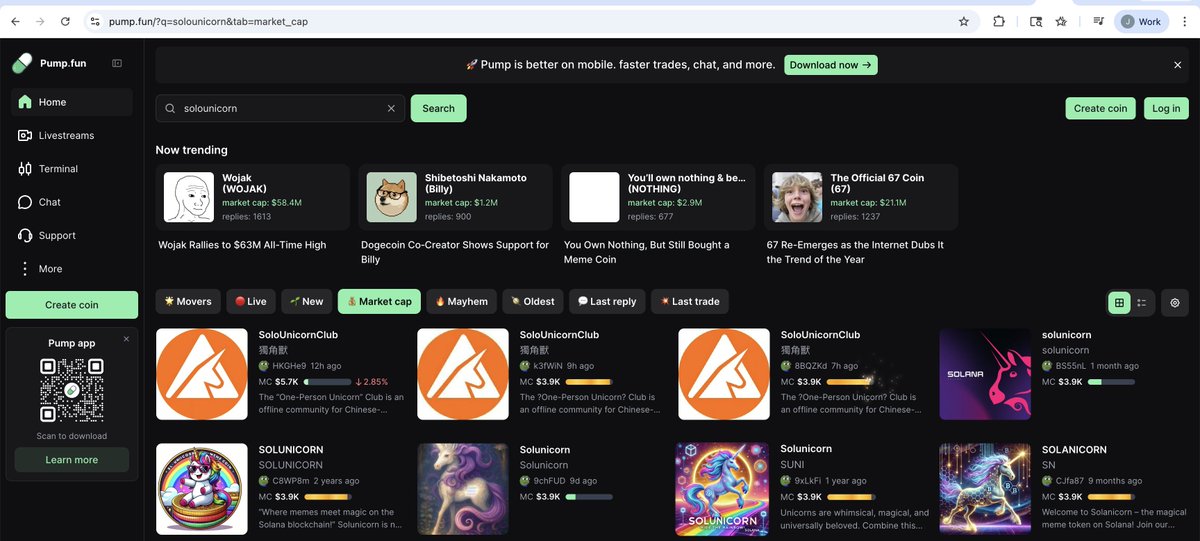Open The Official 67 Coin image
Viewport: 1200px width, 541px height.
point(797,197)
